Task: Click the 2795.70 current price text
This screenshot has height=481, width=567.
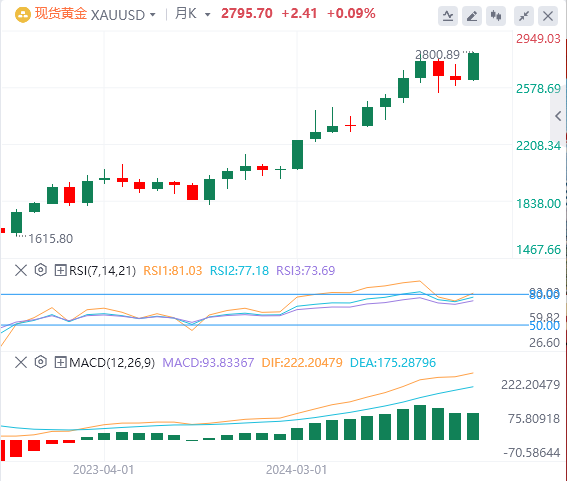Action: point(247,14)
